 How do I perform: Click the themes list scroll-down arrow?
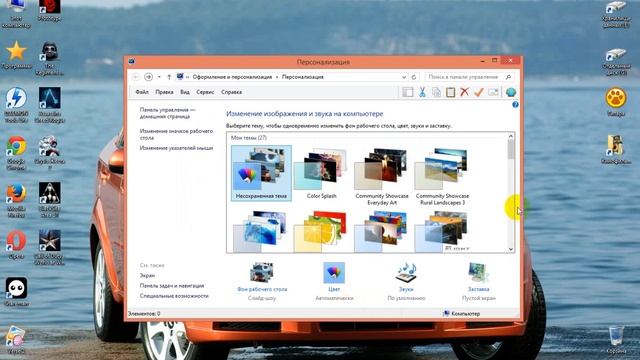point(511,249)
